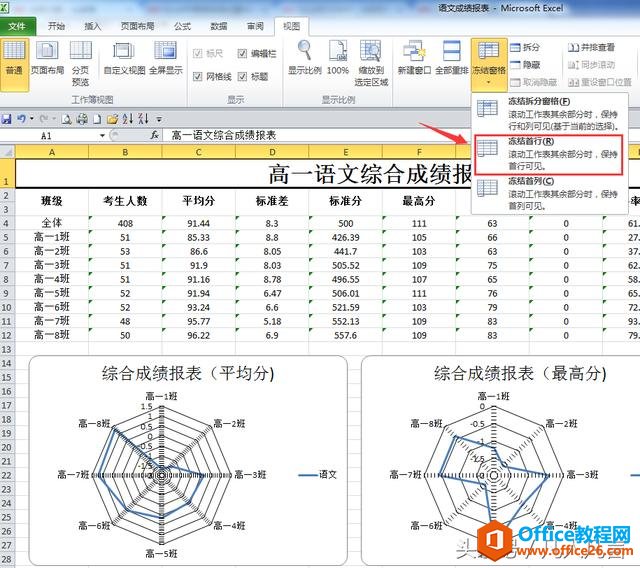640x568 pixels.
Task: Choose Freeze Top Row (冻结首行)
Action: pos(548,154)
